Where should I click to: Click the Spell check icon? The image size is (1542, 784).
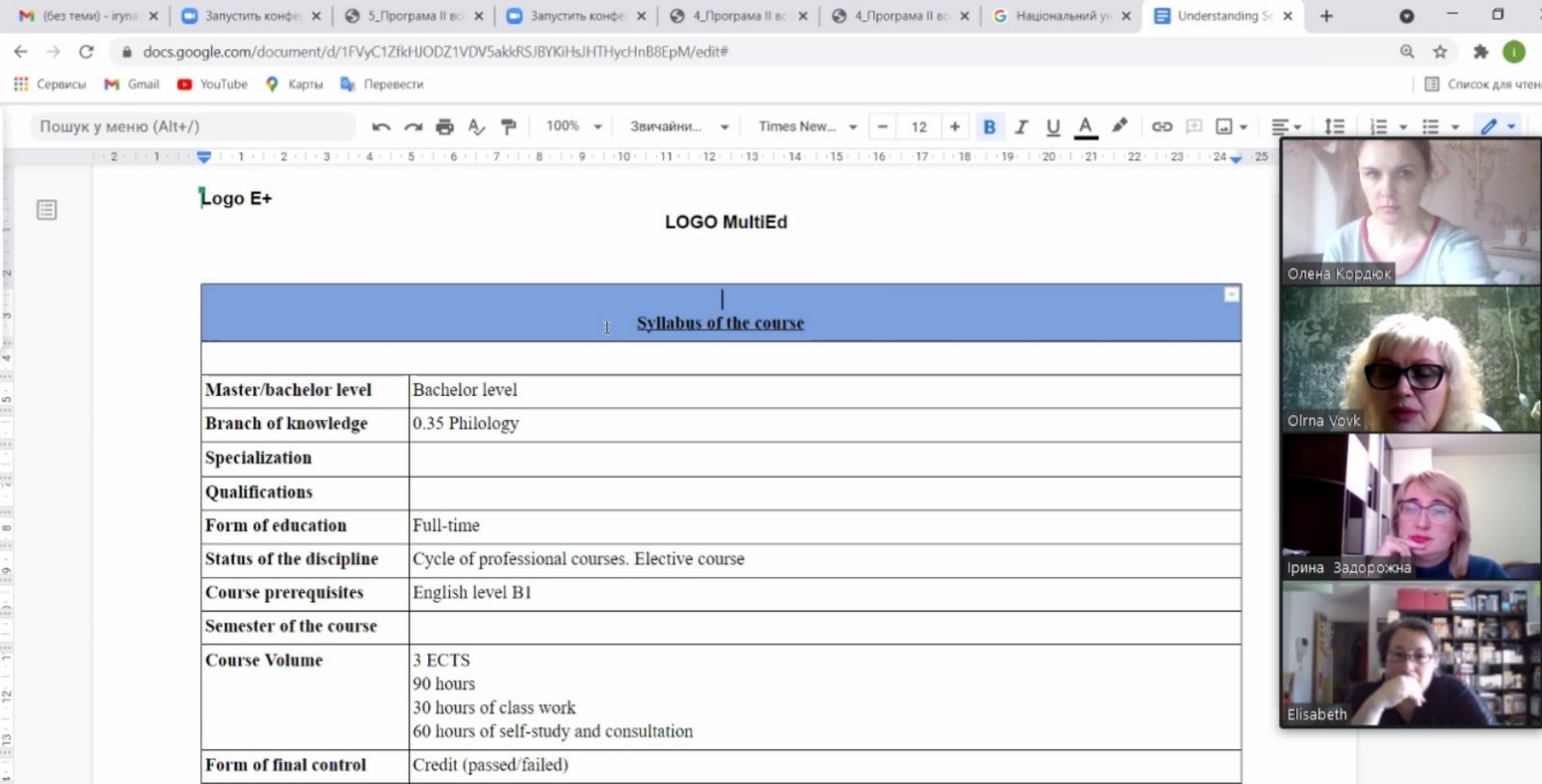(476, 127)
